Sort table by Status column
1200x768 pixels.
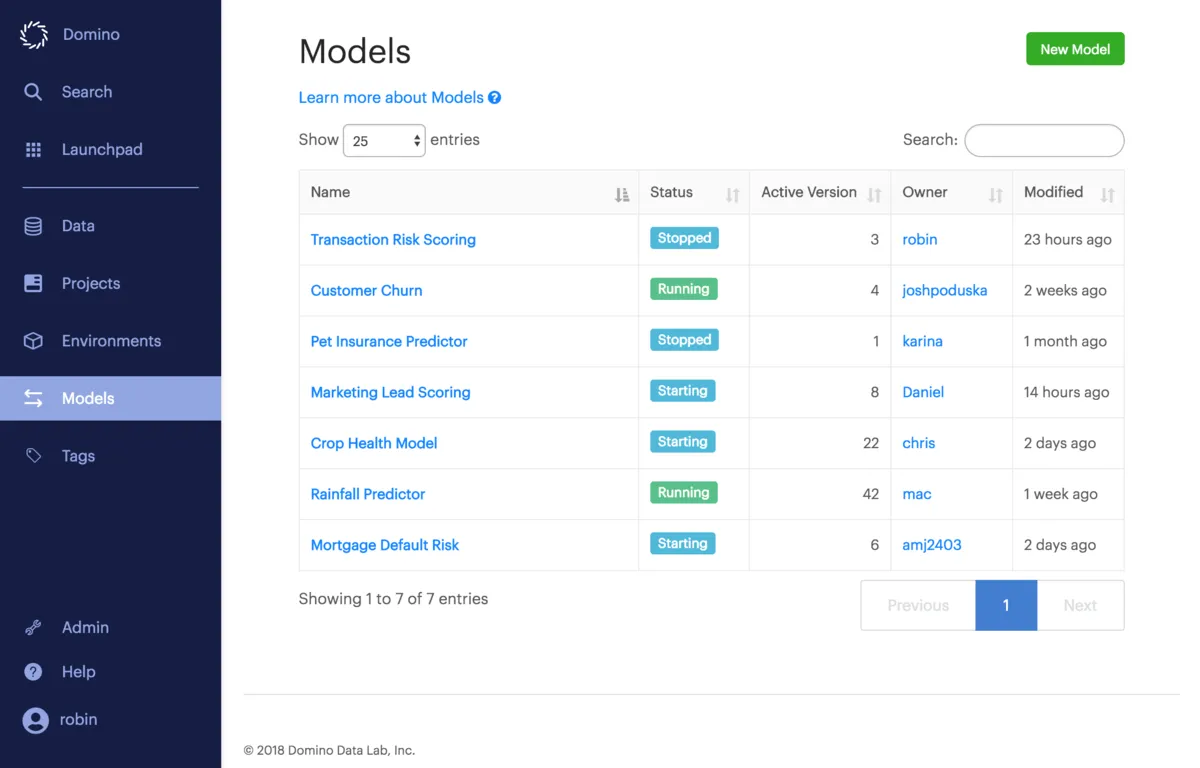pyautogui.click(x=732, y=195)
